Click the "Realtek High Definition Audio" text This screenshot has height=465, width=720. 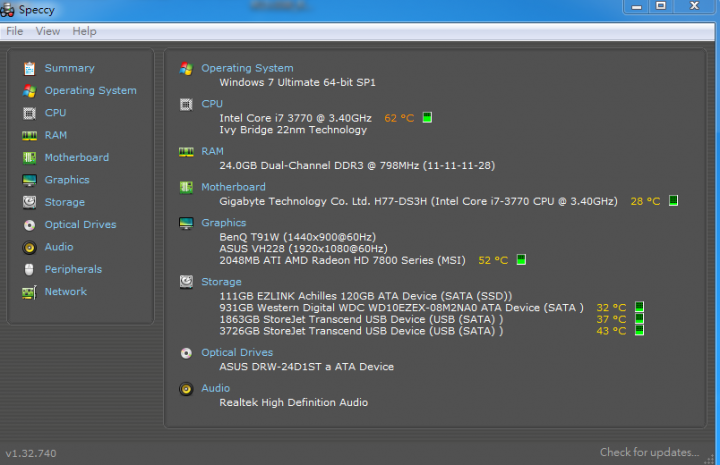[293, 403]
